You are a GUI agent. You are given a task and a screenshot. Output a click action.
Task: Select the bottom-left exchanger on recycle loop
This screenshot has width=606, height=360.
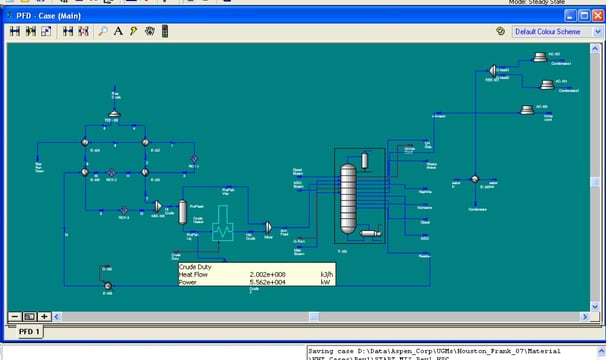(108, 286)
